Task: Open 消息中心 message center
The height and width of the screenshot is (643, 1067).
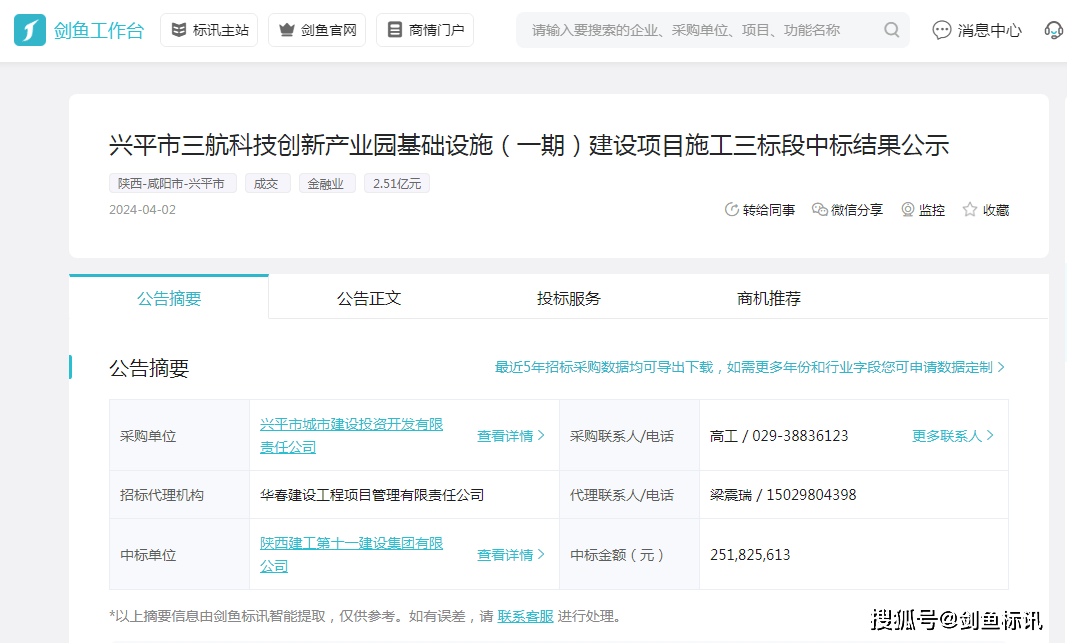Action: (976, 30)
